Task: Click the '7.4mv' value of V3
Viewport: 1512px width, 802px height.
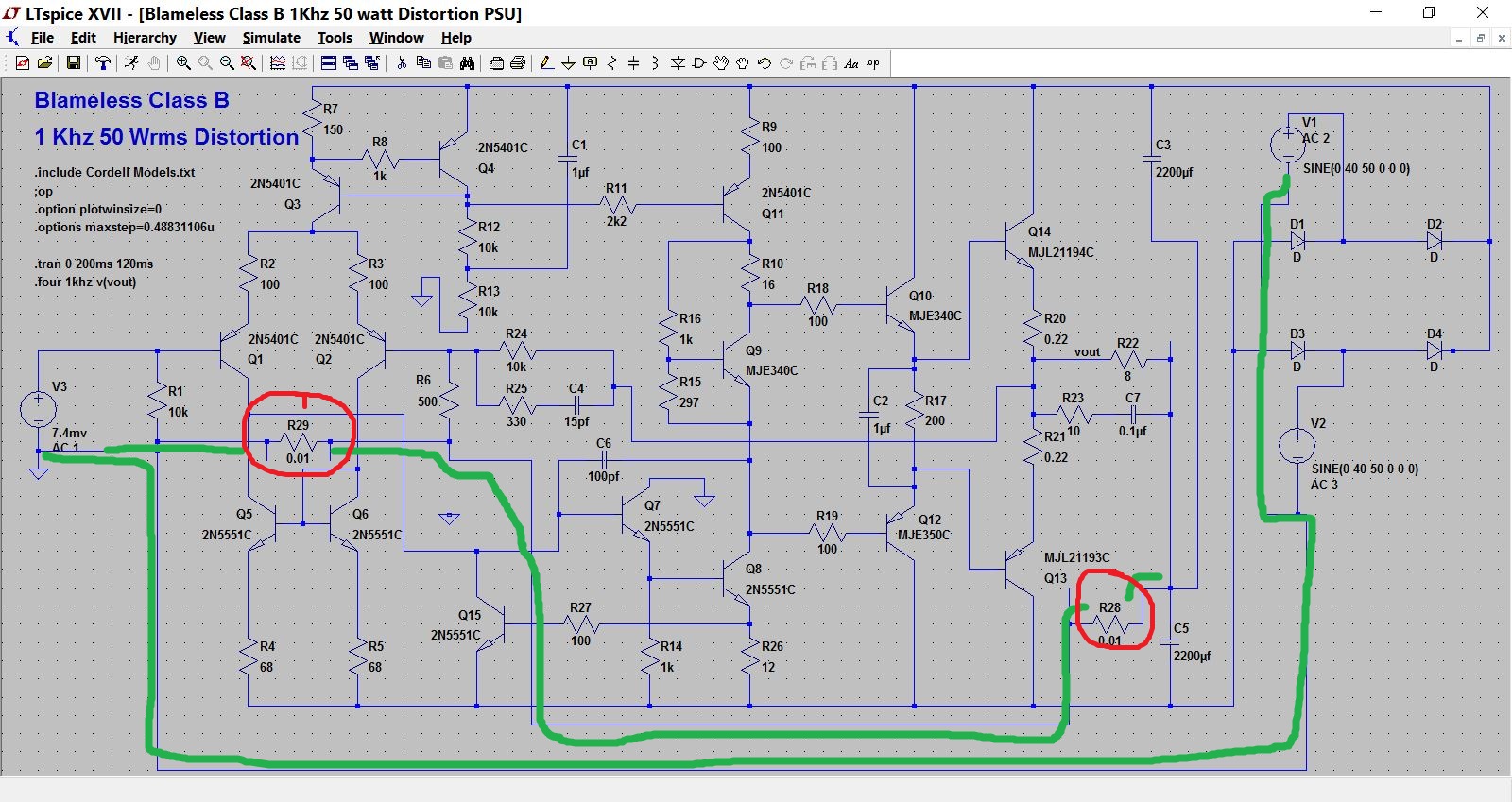Action: (x=70, y=433)
